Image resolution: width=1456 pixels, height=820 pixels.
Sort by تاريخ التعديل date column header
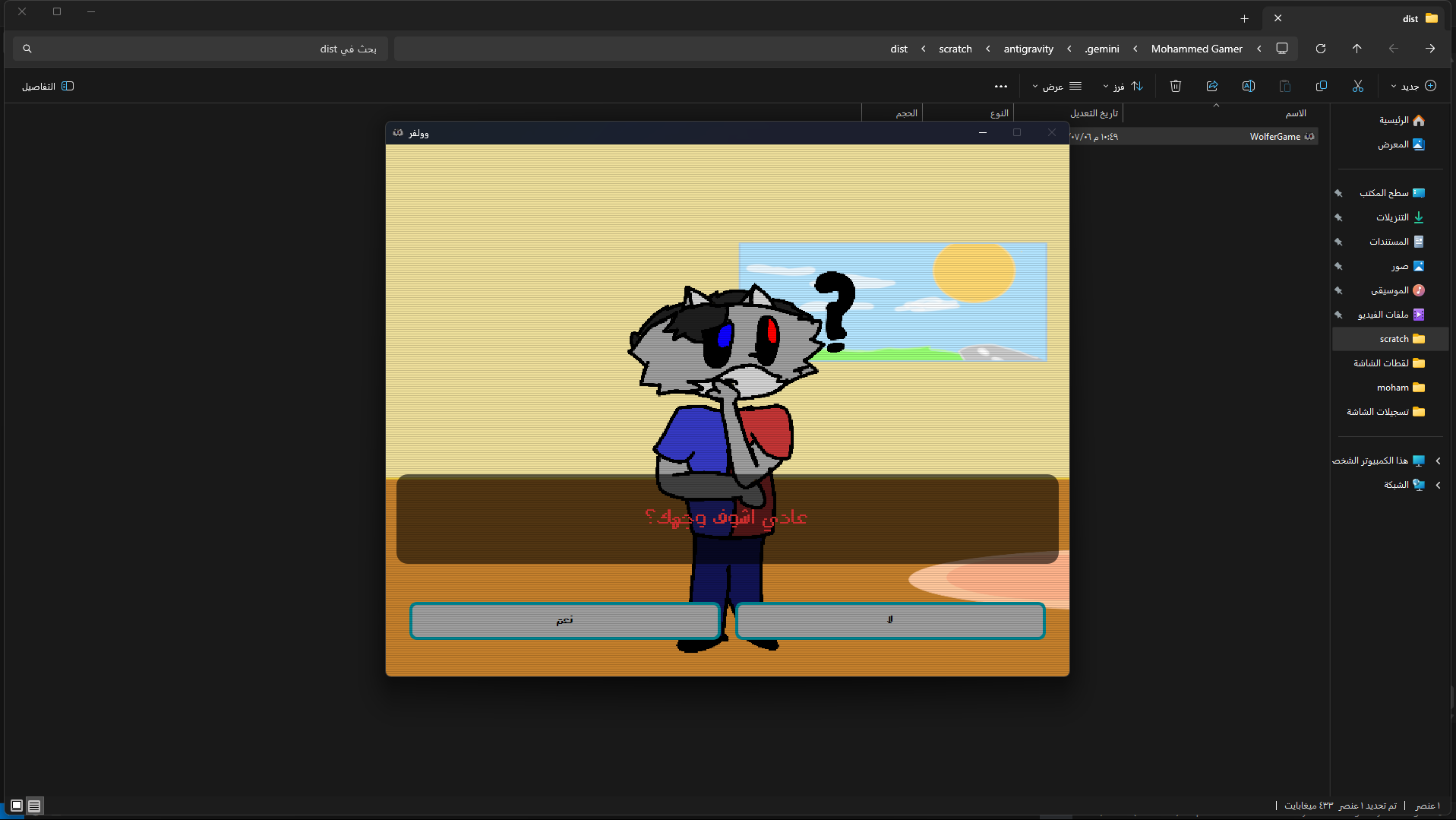(1094, 113)
